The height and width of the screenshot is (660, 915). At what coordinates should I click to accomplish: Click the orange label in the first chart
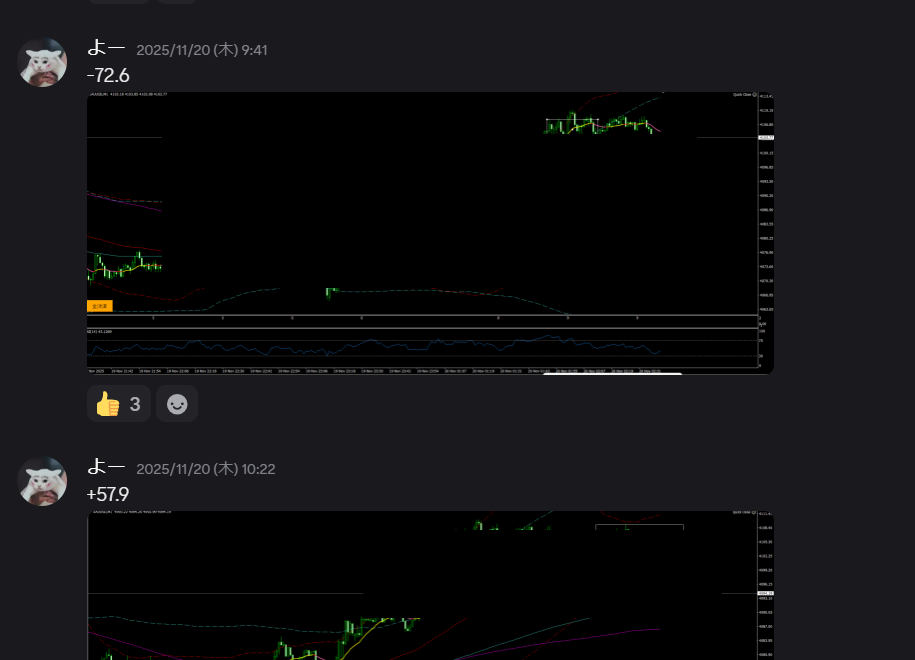pos(100,306)
